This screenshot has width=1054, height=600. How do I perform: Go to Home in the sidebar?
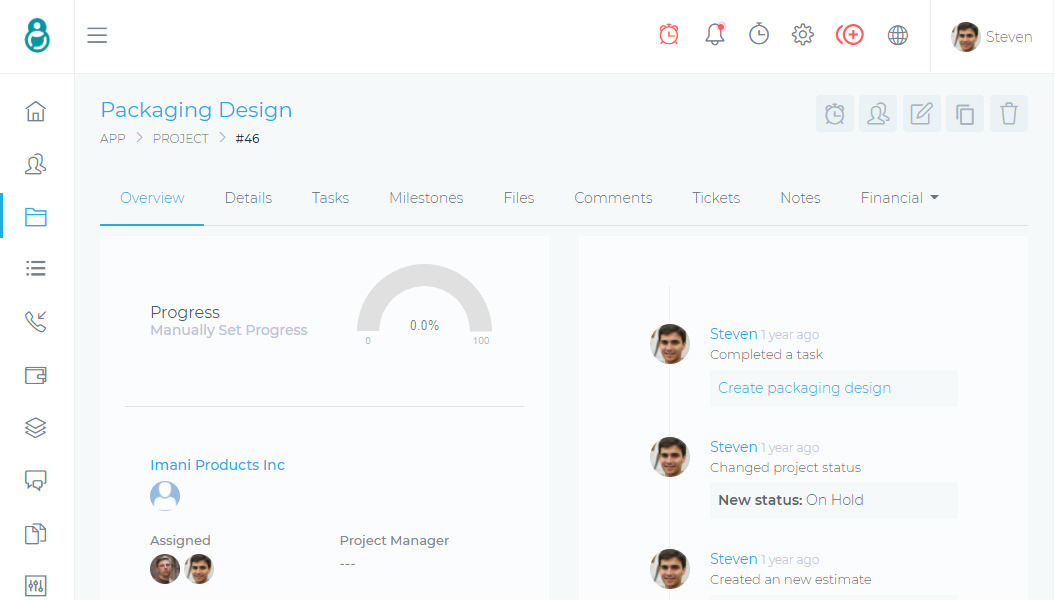pos(36,111)
